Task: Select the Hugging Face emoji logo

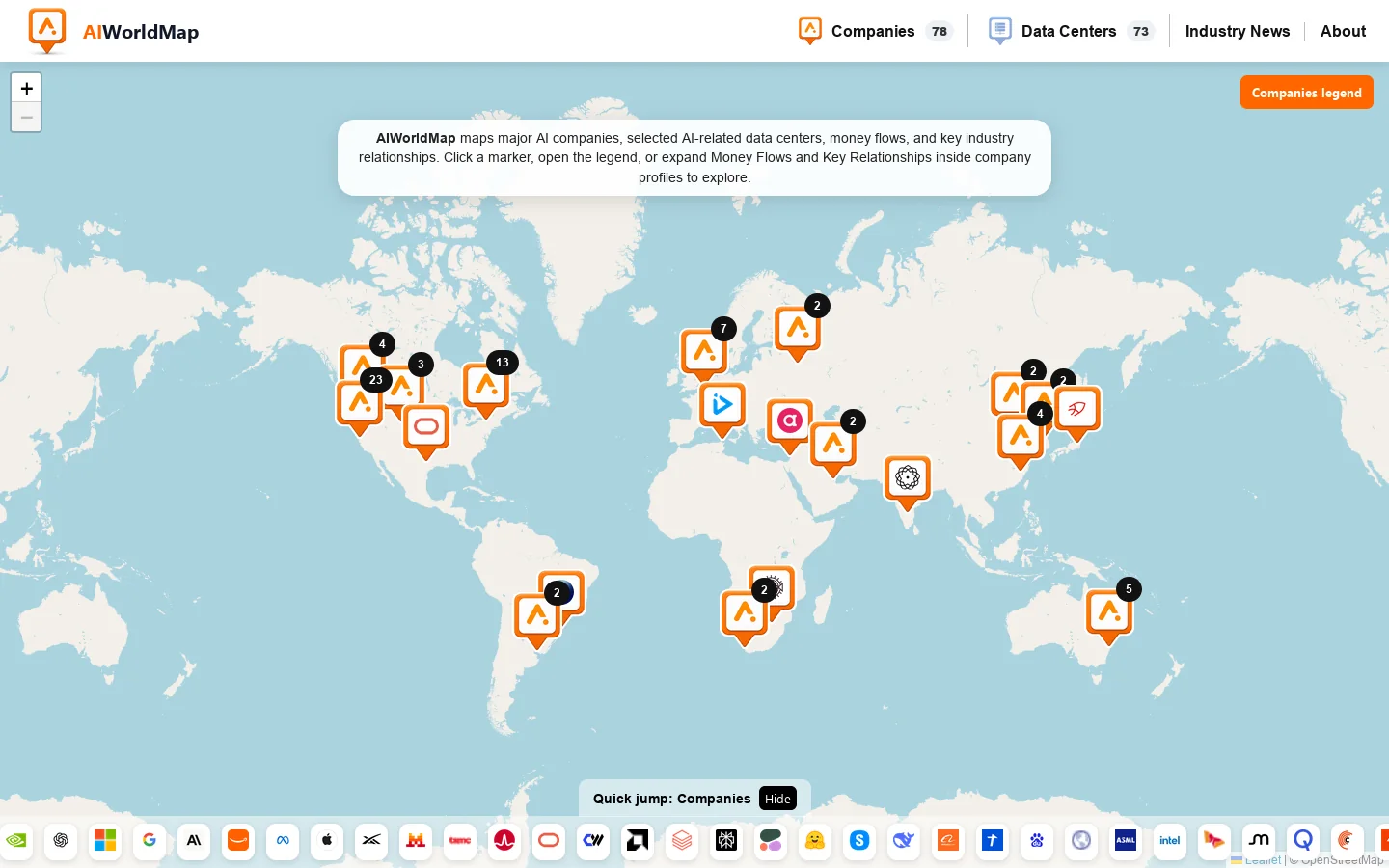Action: pyautogui.click(x=815, y=840)
